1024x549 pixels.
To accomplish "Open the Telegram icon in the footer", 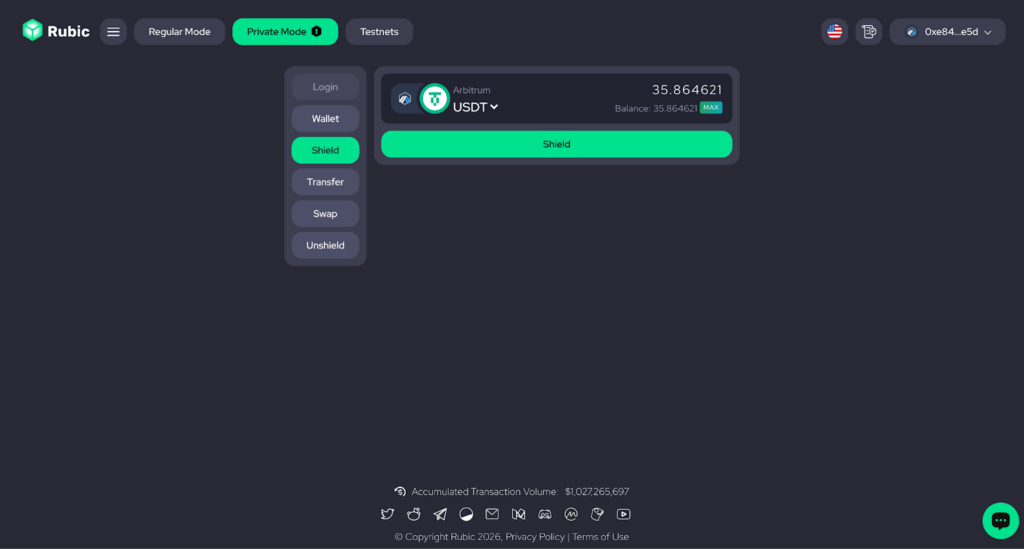I will point(440,514).
